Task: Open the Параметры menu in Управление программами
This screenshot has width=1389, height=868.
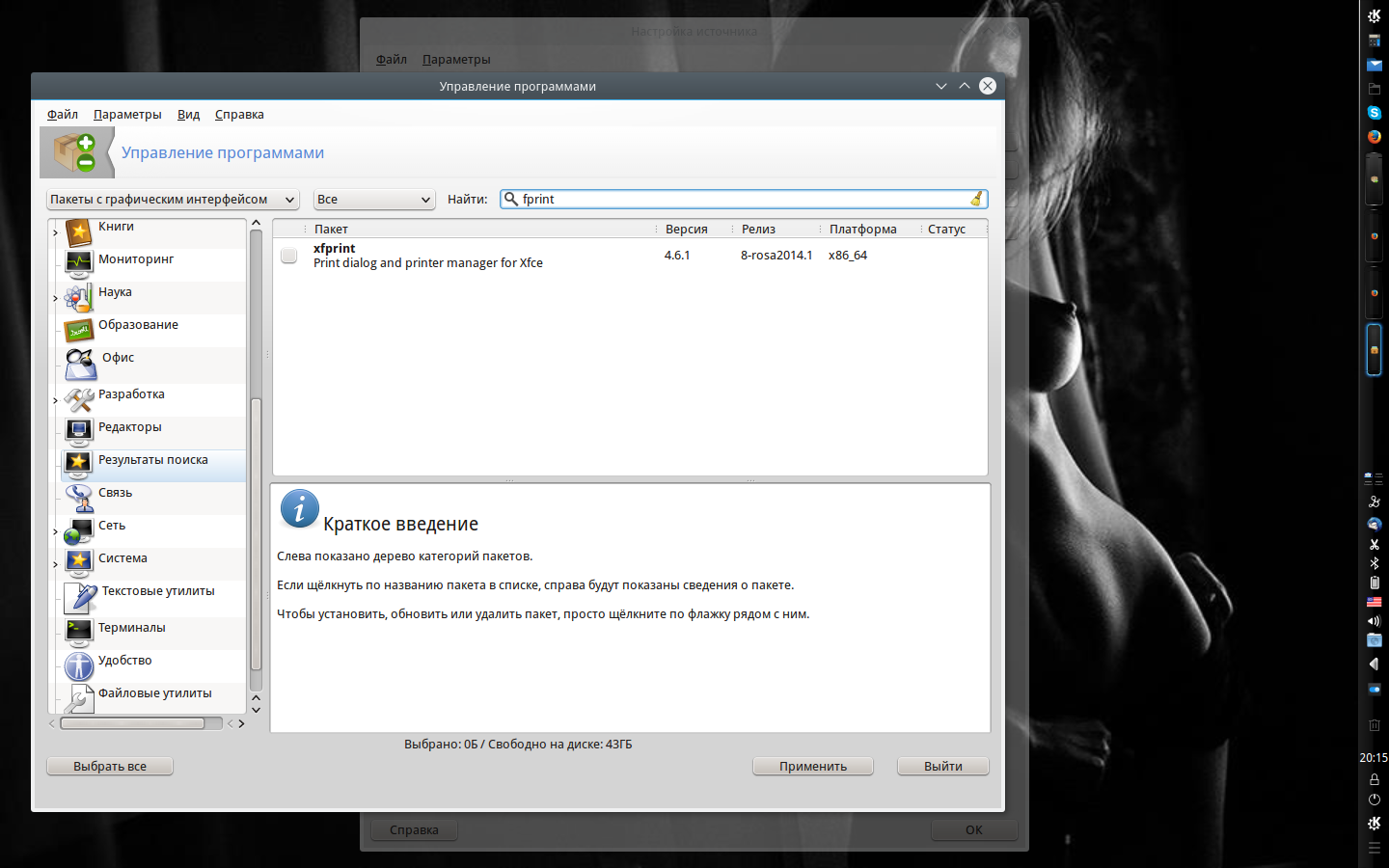Action: 127,115
